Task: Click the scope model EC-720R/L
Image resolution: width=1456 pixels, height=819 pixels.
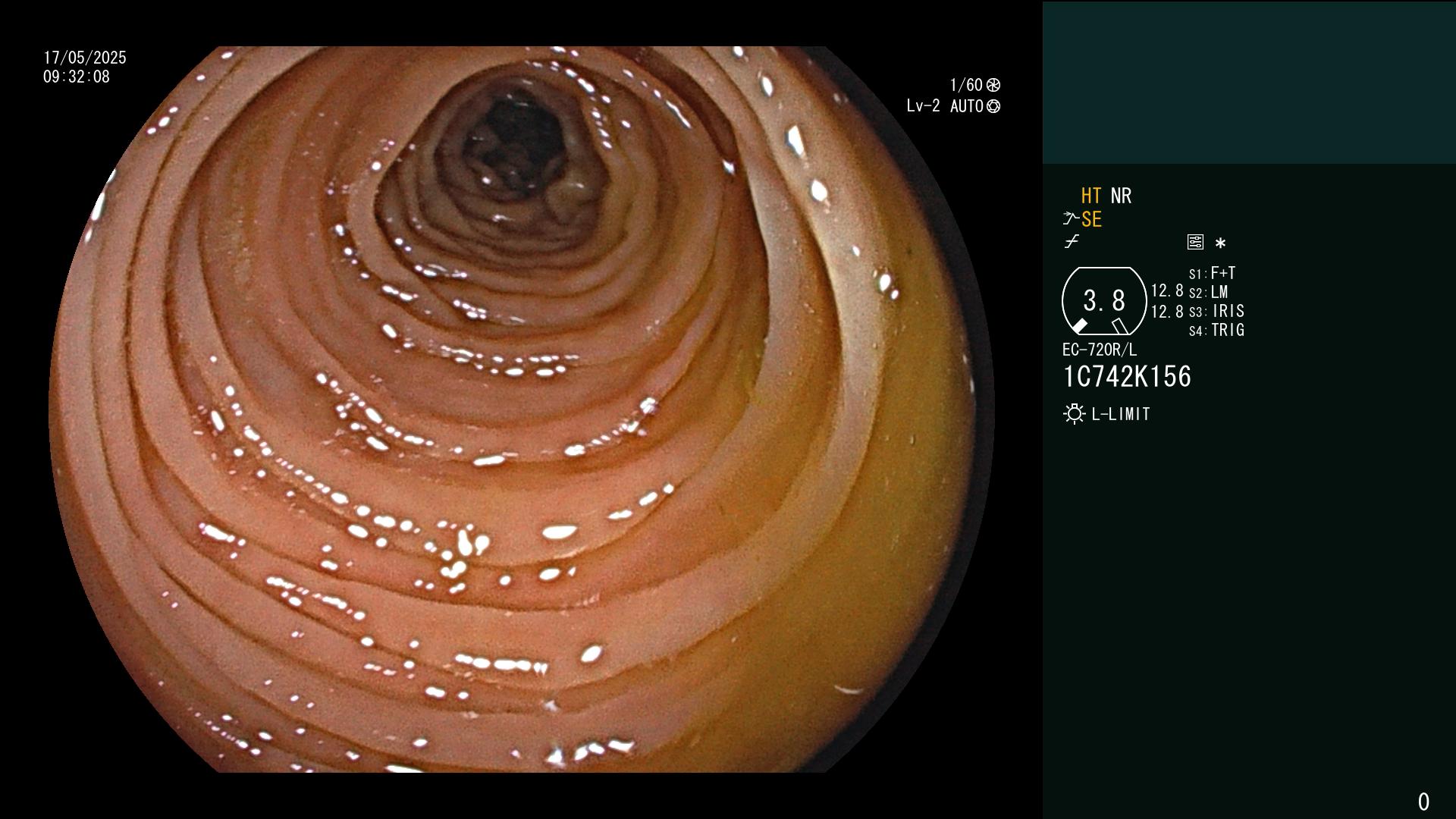Action: (x=1100, y=350)
